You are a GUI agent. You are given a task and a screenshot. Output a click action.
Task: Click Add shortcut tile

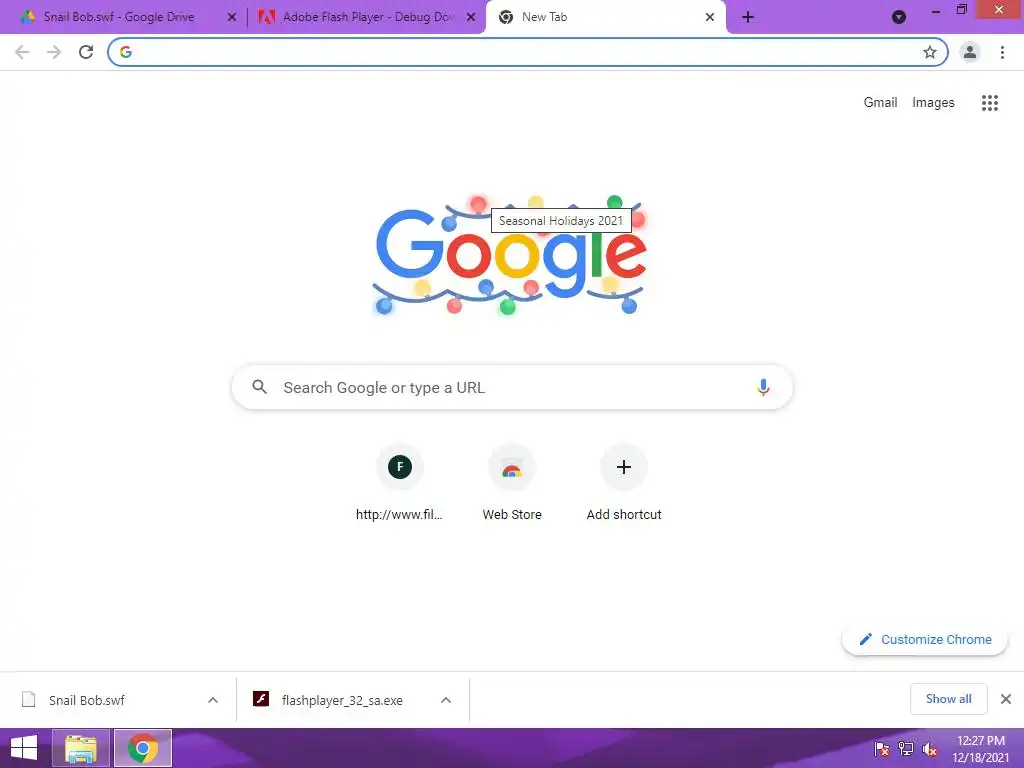click(x=624, y=483)
